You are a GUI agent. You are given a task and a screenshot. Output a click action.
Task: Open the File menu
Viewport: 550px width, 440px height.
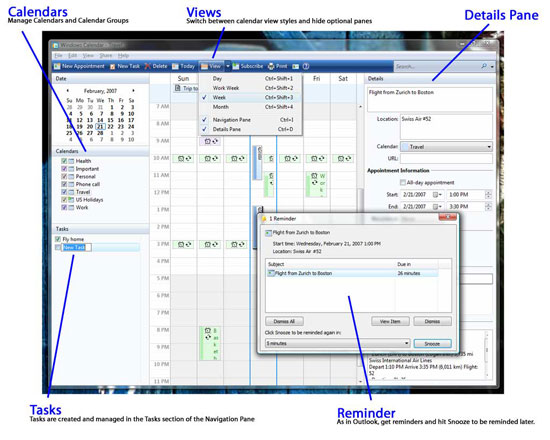(58, 56)
